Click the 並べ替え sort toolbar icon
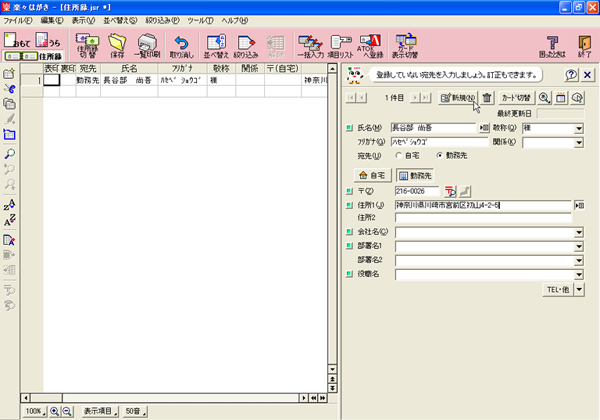Screen dimensions: 600x420 pyautogui.click(x=215, y=45)
